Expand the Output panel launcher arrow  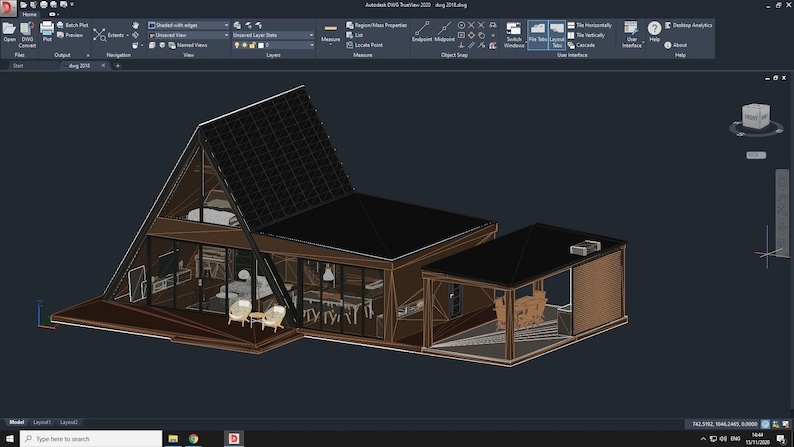pyautogui.click(x=88, y=55)
